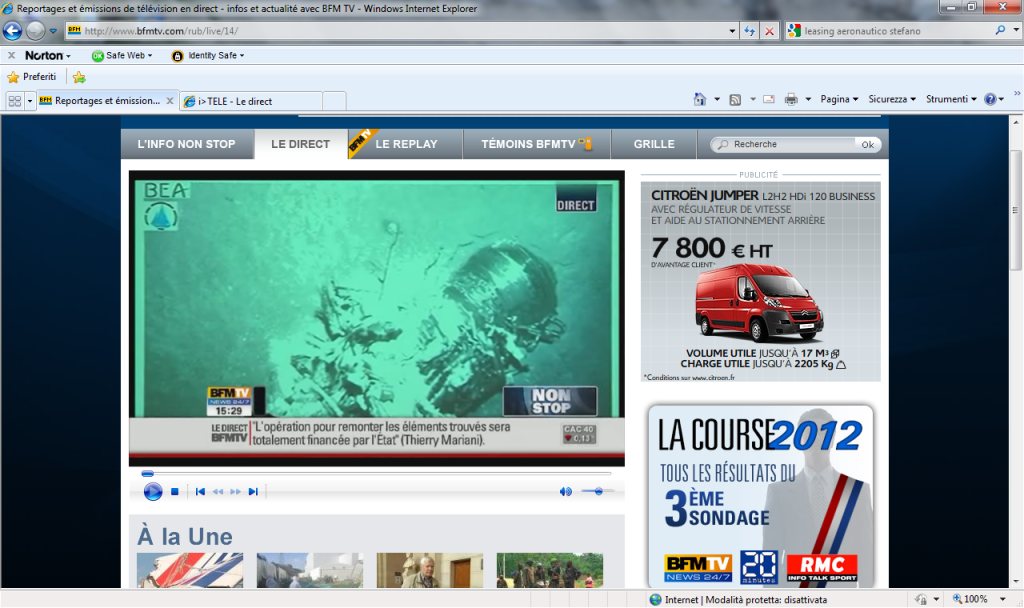Expand the Print options dropdown arrow
Screen dimensions: 1024x608
pos(808,99)
